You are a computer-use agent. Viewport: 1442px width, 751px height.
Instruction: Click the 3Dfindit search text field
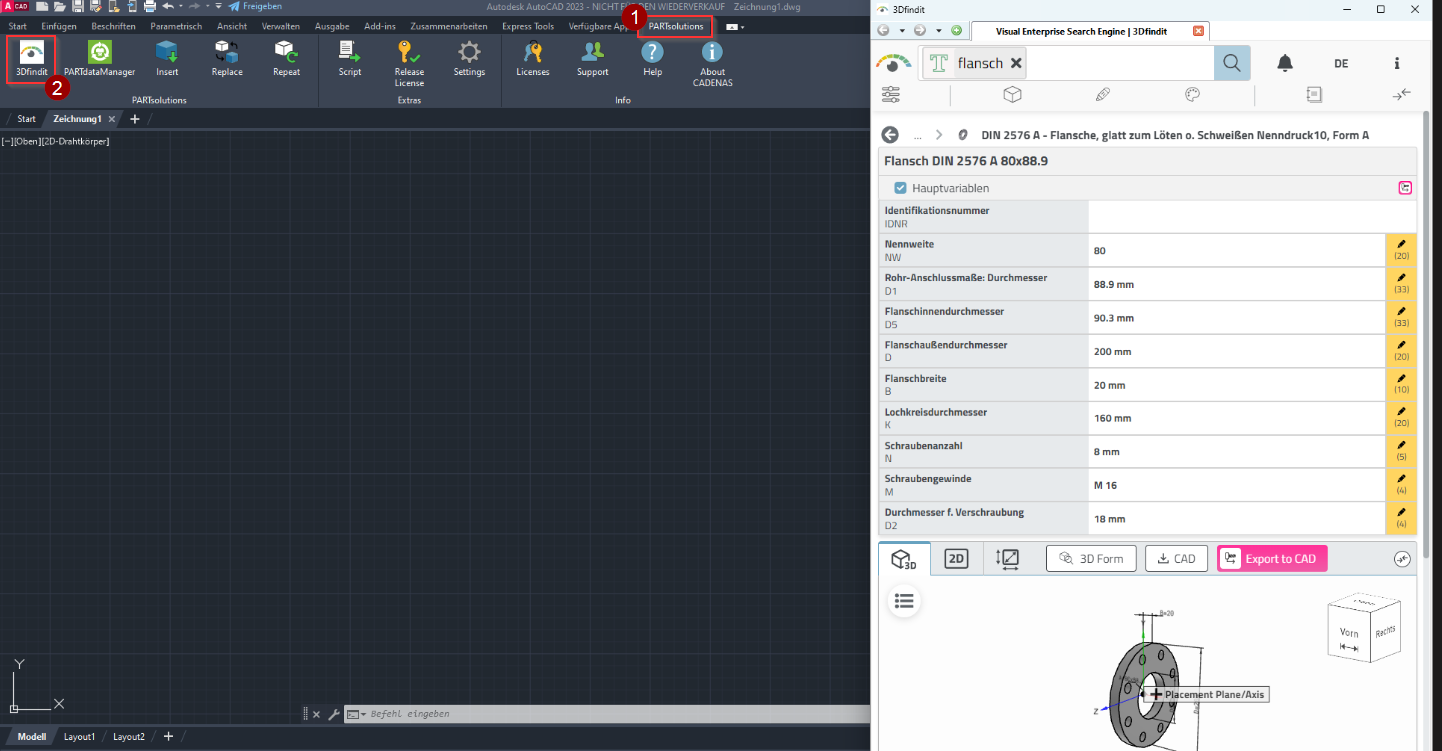click(x=1120, y=63)
